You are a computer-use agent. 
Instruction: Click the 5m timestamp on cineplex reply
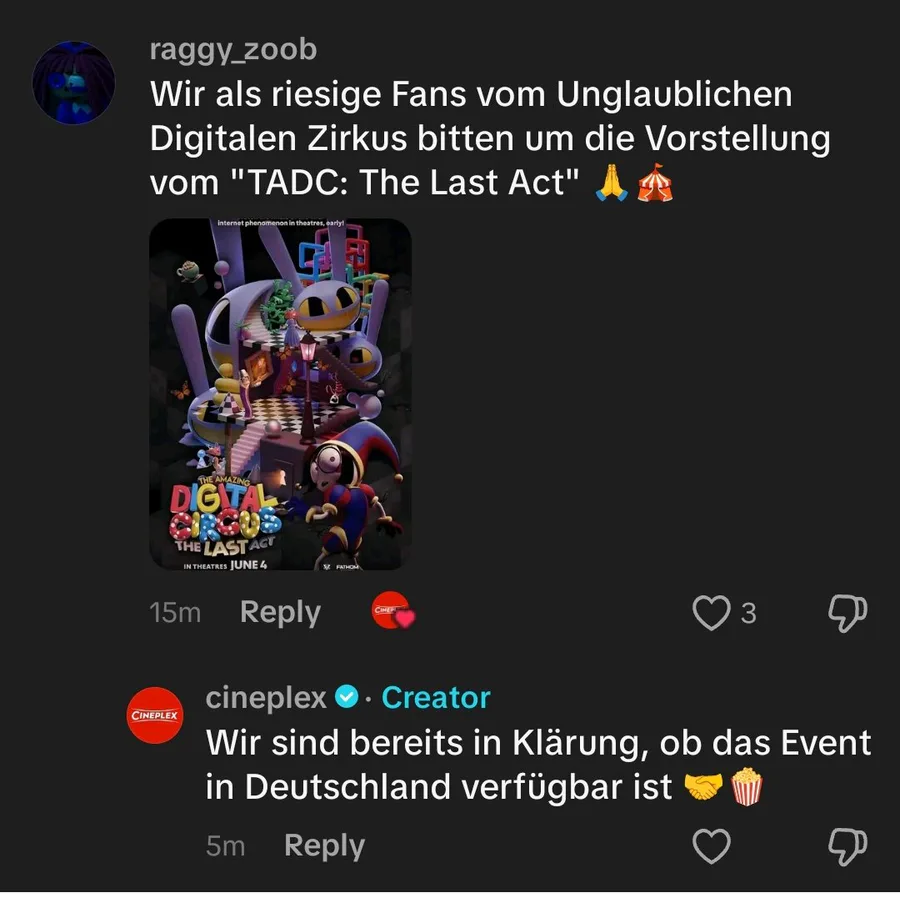click(x=226, y=846)
